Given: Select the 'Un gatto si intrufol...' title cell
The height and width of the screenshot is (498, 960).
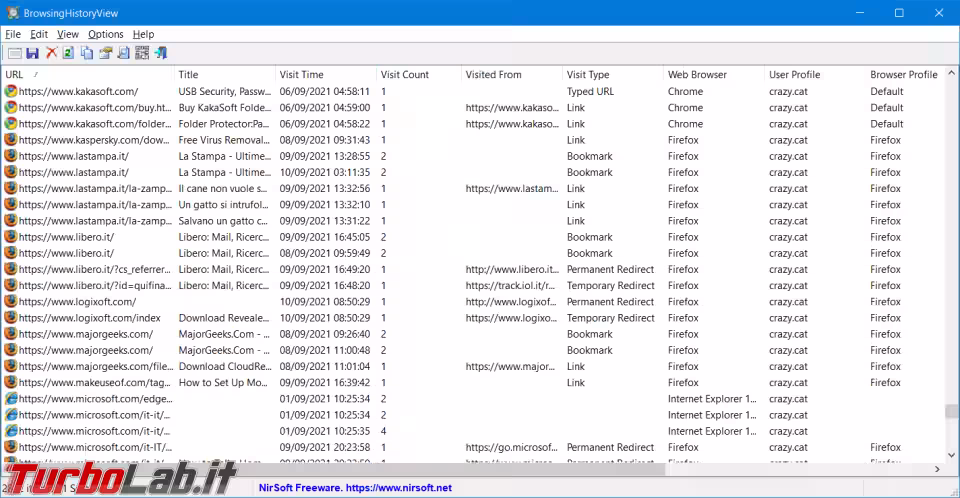Looking at the screenshot, I should pyautogui.click(x=223, y=205).
